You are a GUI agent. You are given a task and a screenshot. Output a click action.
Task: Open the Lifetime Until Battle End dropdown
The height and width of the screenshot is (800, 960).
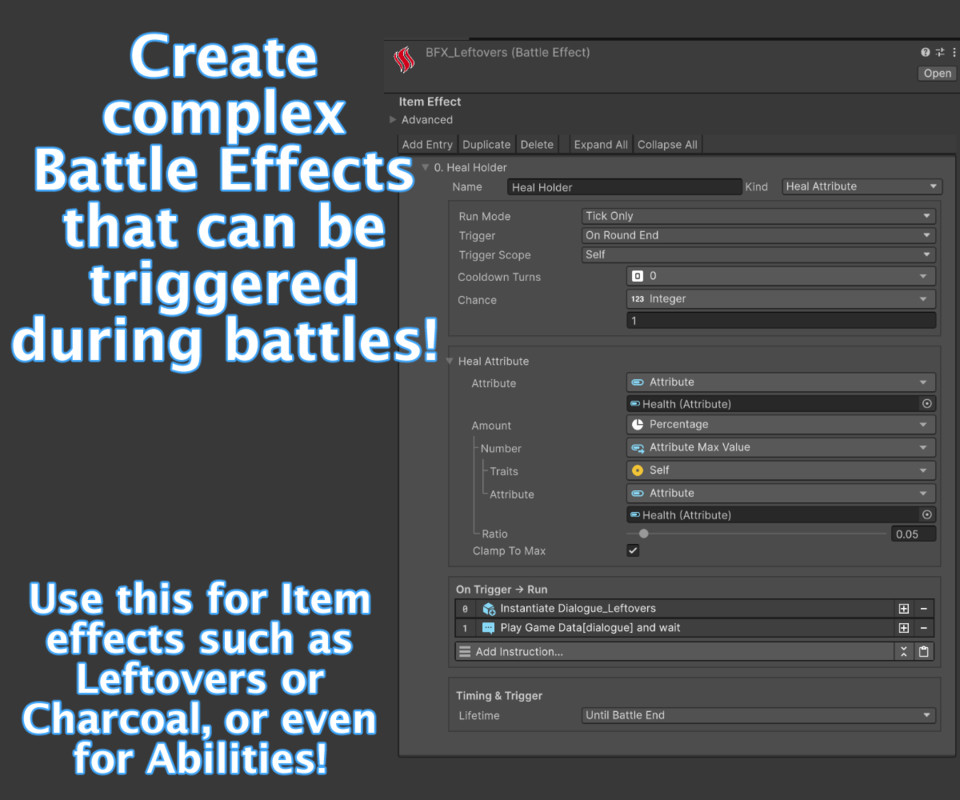(758, 715)
